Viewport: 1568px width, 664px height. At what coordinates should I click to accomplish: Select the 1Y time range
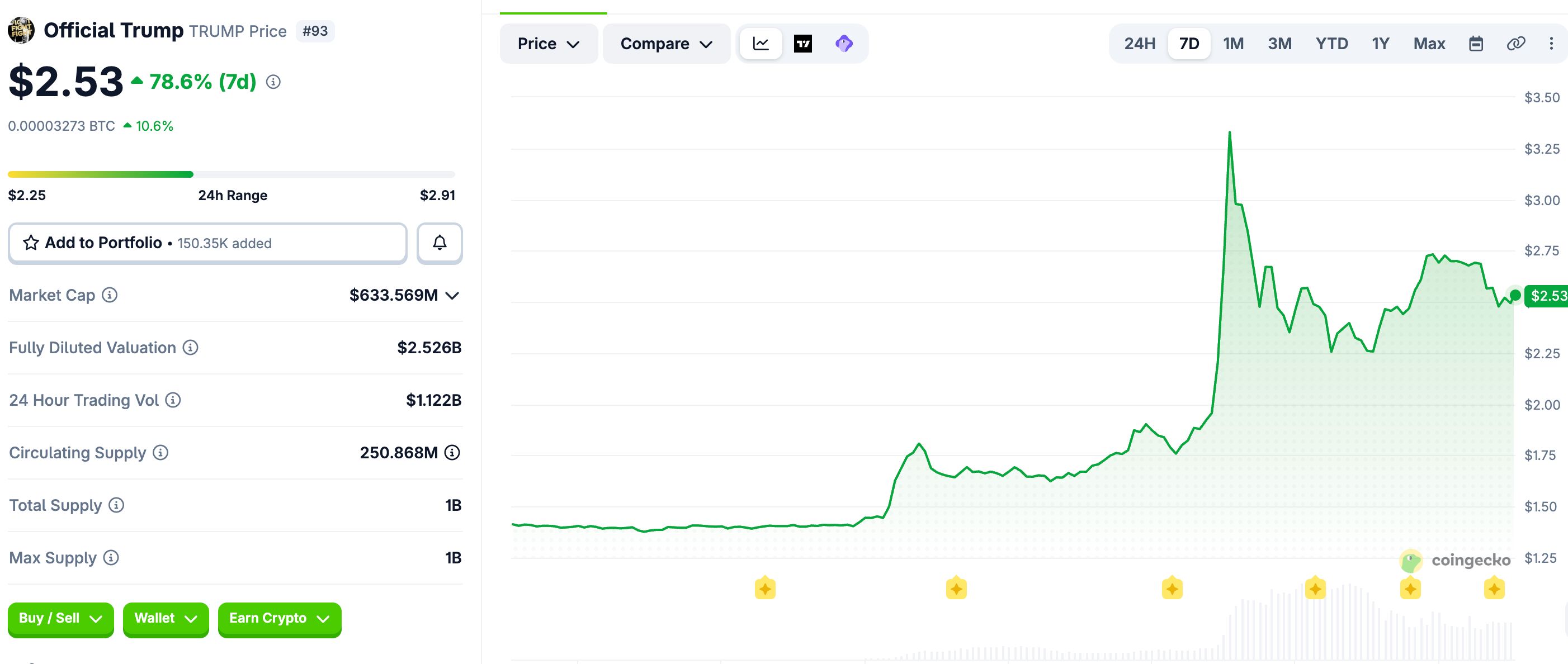pyautogui.click(x=1381, y=43)
